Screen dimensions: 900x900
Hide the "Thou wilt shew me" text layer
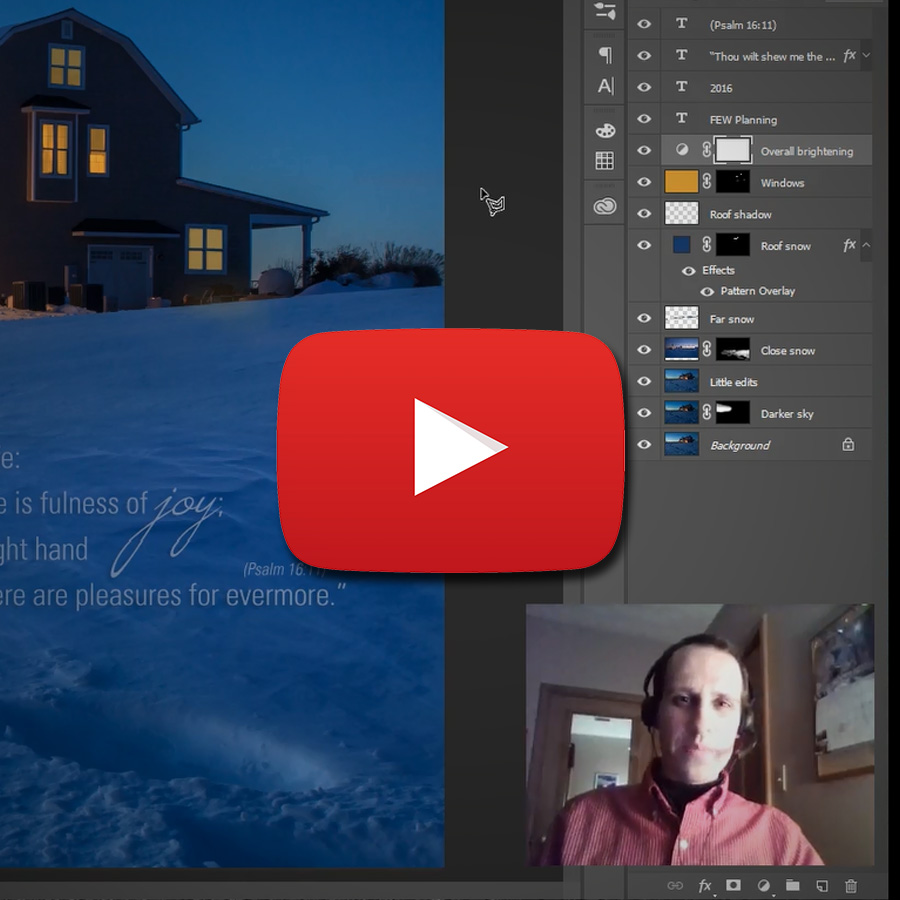pos(644,56)
